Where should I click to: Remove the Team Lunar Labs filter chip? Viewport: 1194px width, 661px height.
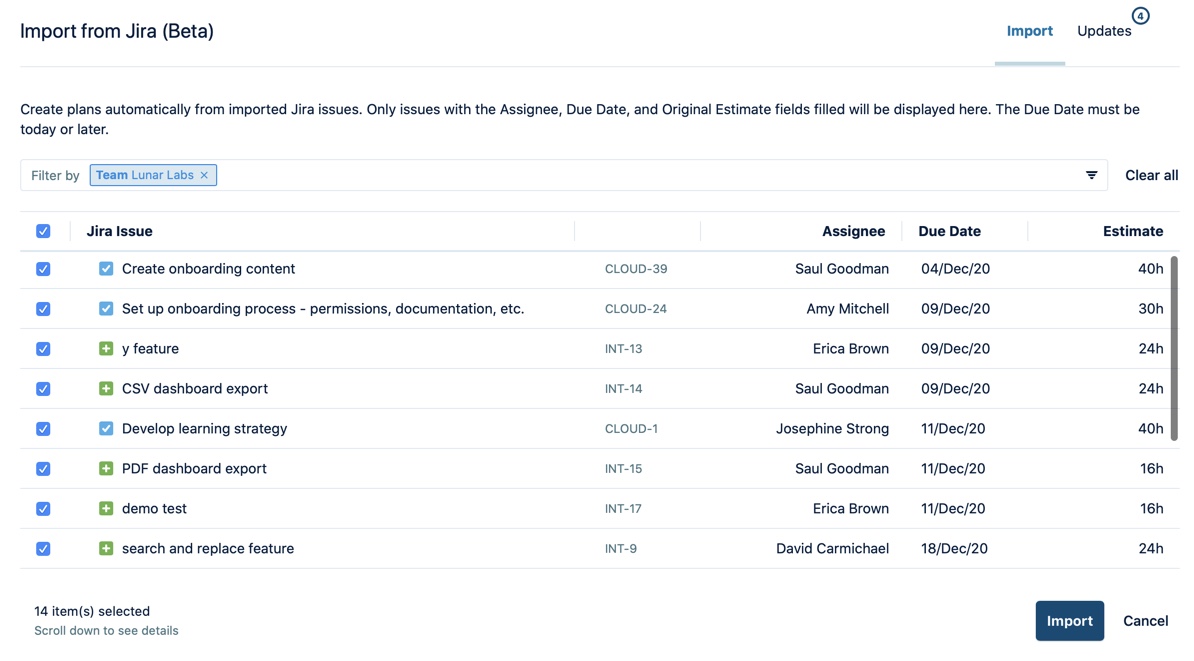(x=204, y=174)
